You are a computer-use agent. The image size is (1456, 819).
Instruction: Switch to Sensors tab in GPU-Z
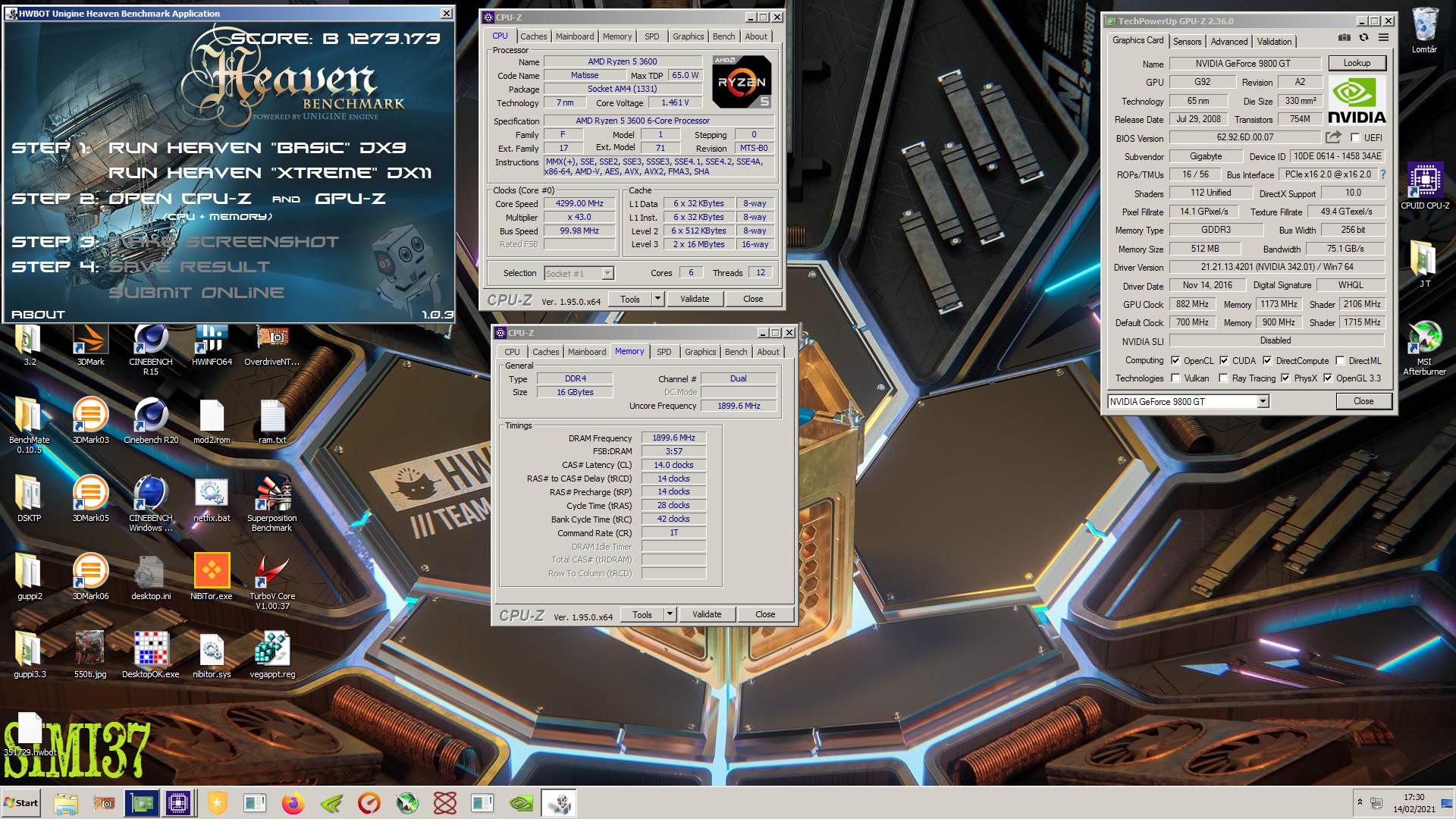(1187, 42)
